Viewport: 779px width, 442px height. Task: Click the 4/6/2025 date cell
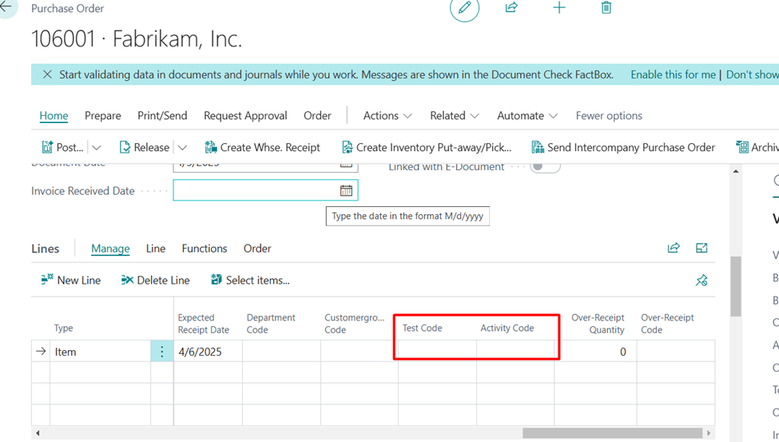208,352
